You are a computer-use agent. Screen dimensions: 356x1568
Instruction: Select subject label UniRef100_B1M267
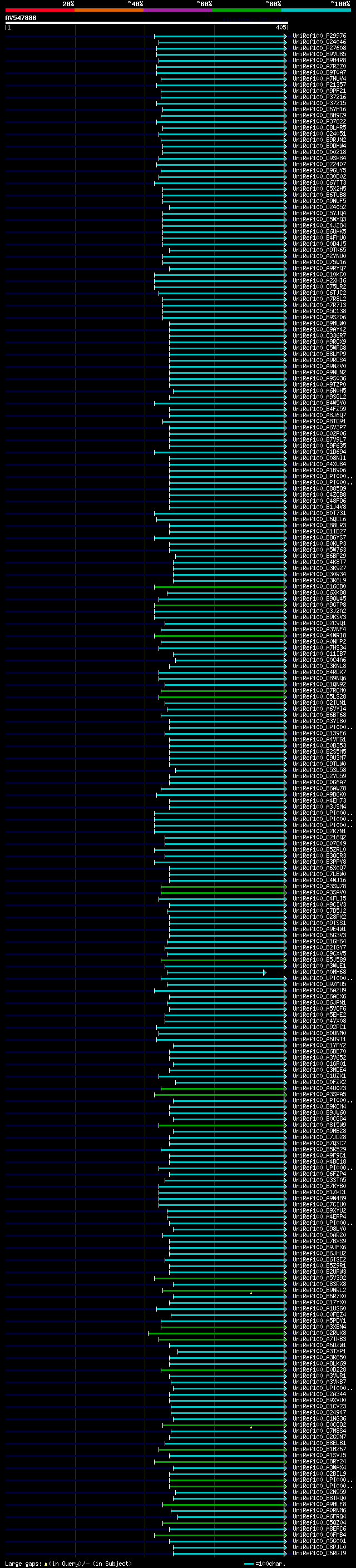click(319, 1449)
